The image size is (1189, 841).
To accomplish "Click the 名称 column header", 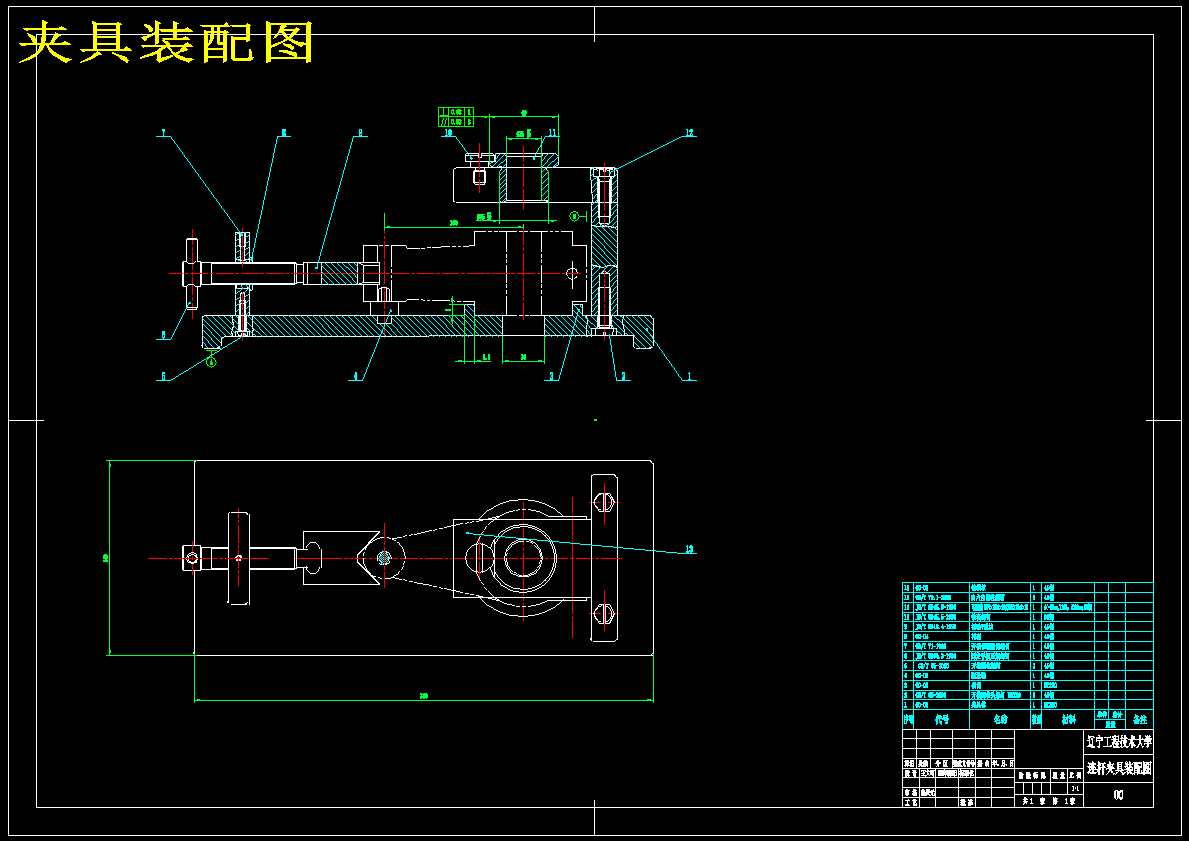I will 1000,719.
